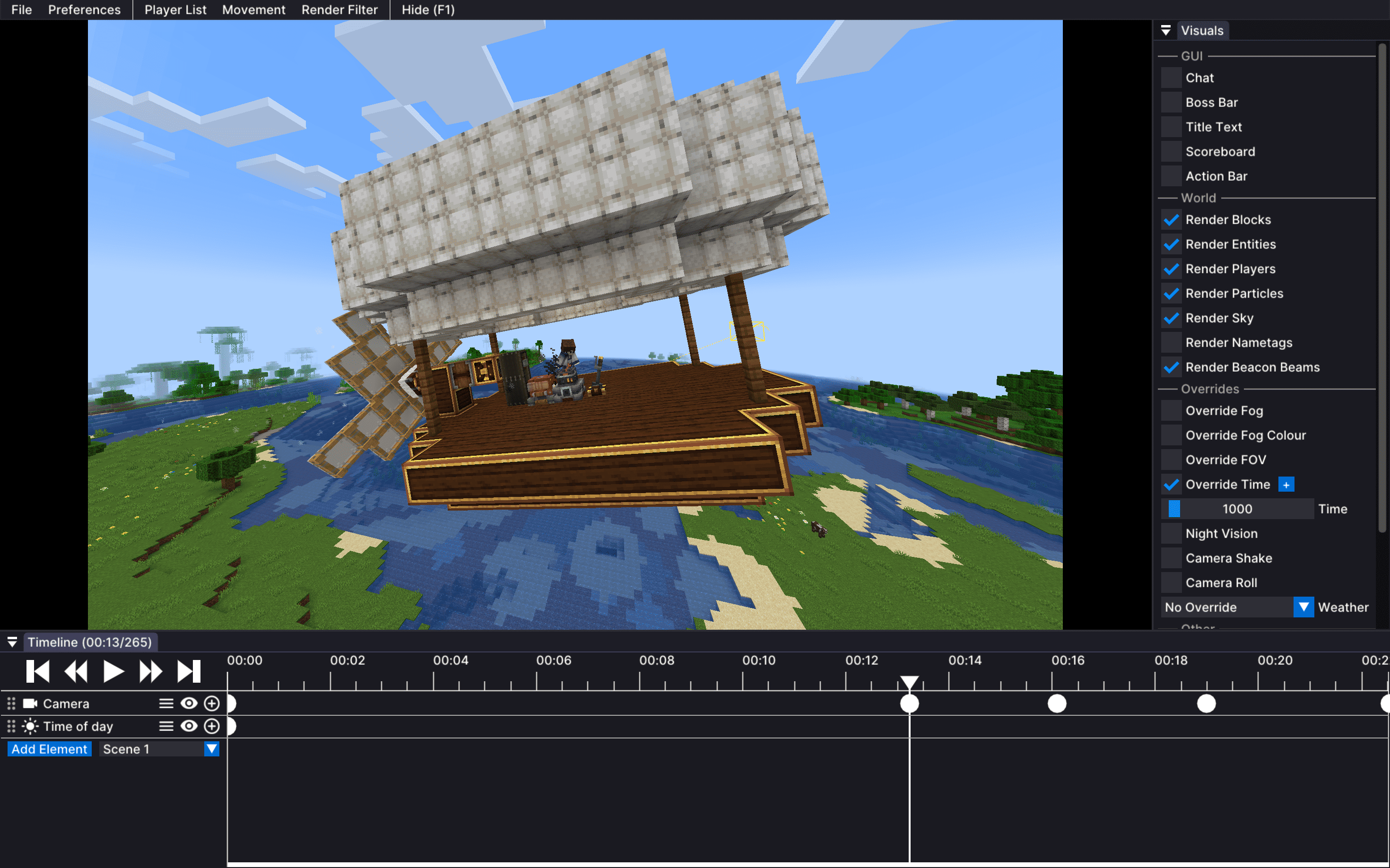Uncheck Render Particles
This screenshot has width=1390, height=868.
pyautogui.click(x=1171, y=294)
